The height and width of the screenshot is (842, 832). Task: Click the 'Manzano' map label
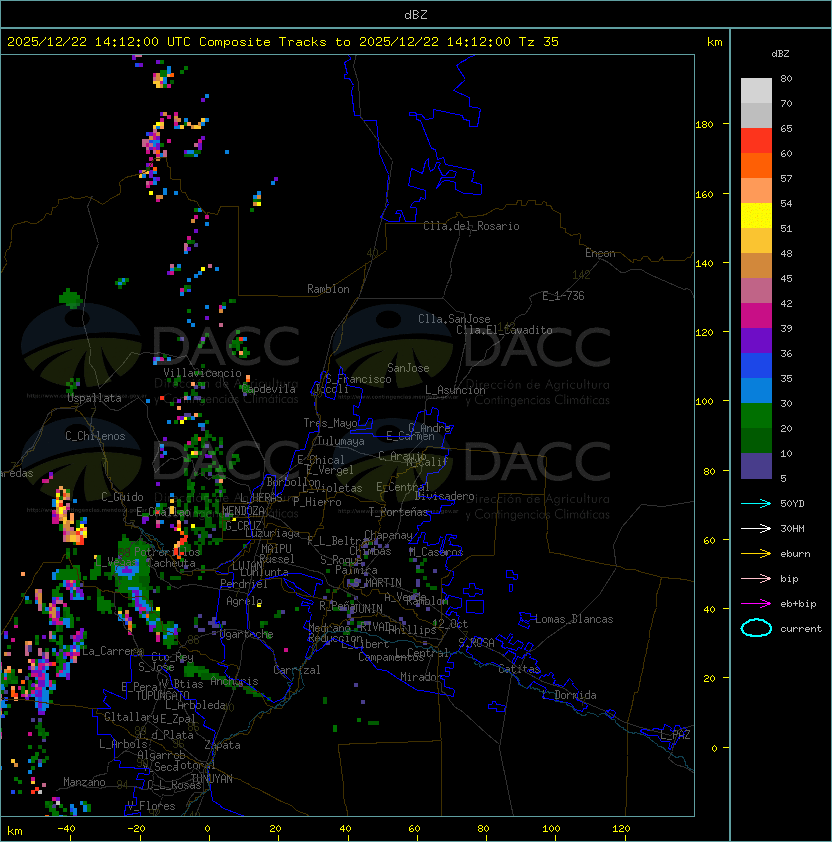(x=84, y=782)
